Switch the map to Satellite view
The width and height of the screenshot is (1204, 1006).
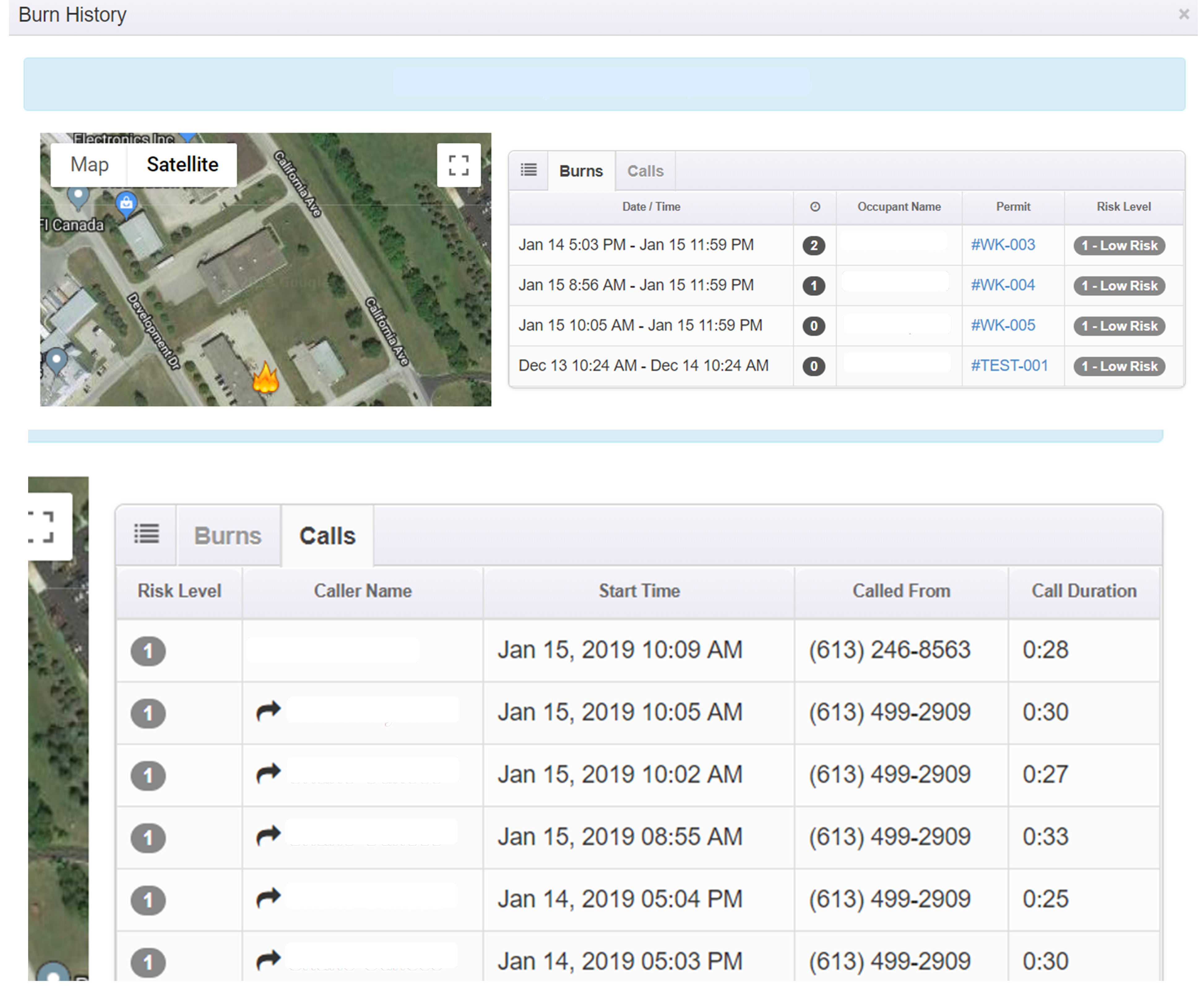pos(182,165)
